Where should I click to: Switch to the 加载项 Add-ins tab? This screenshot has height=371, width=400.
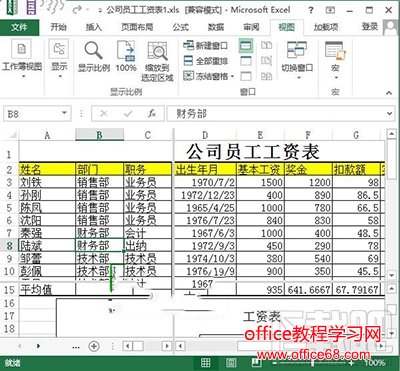click(326, 27)
